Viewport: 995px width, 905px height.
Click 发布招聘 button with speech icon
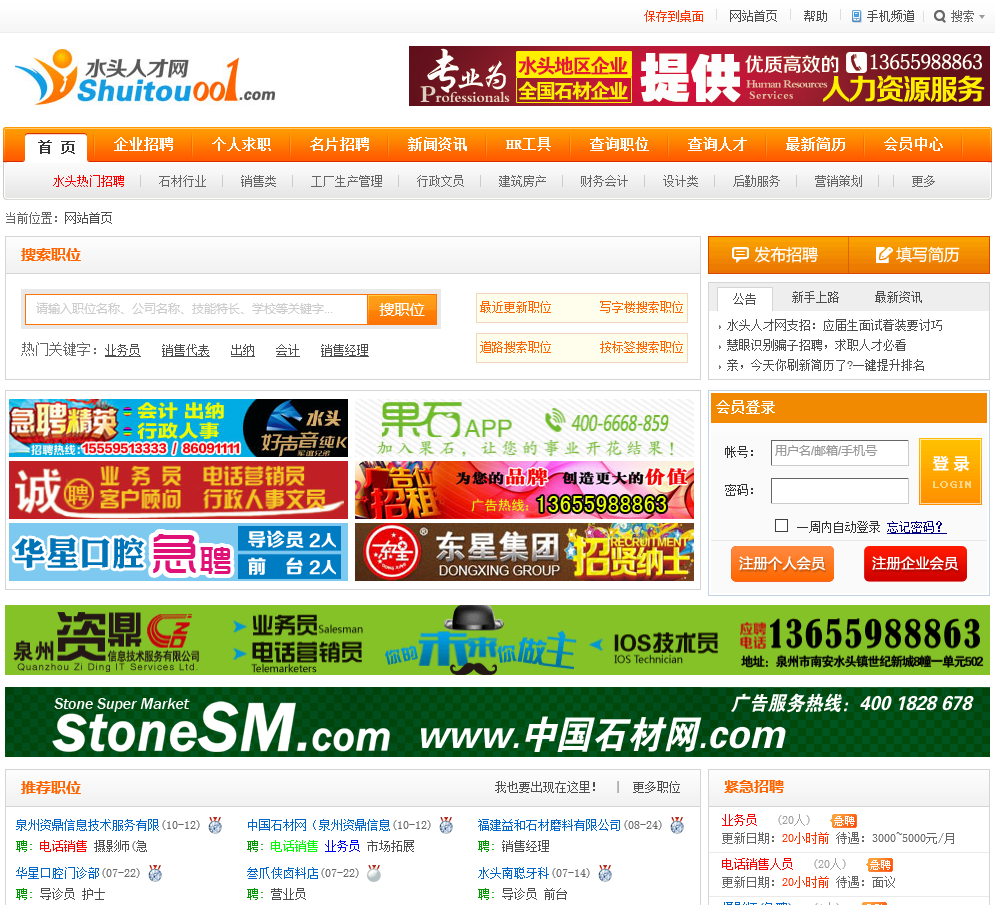tap(778, 255)
